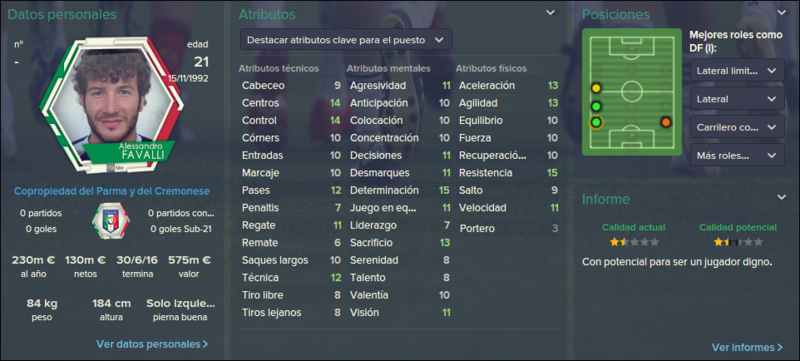The image size is (800, 361).
Task: Open 'Ver datos personales' link
Action: tap(152, 344)
